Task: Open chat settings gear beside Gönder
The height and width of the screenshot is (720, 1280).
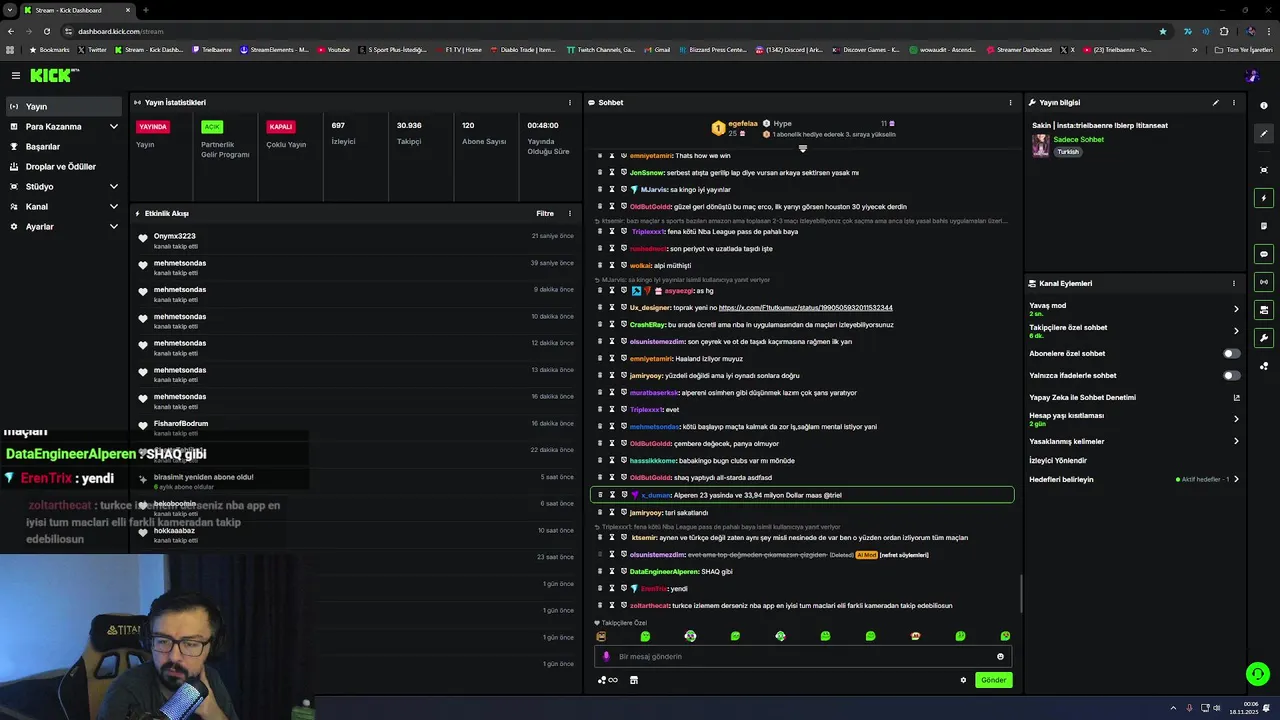Action: coord(964,680)
